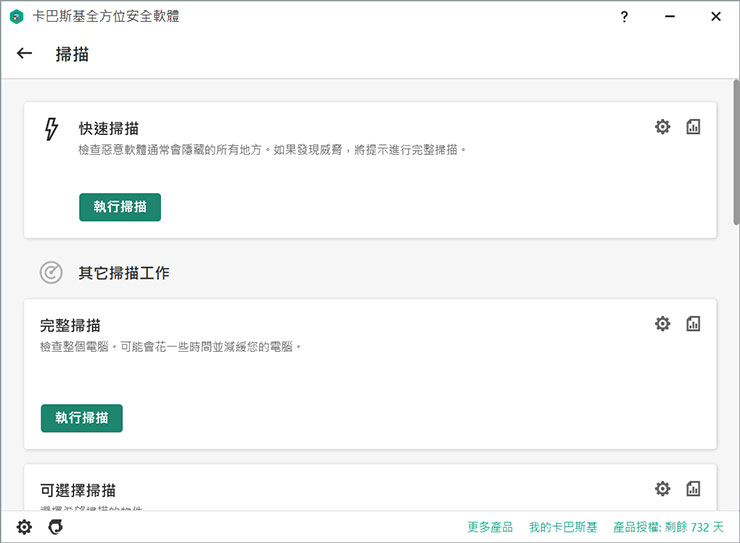Open application settings gear in bottom bar
This screenshot has height=543, width=740.
coord(24,527)
